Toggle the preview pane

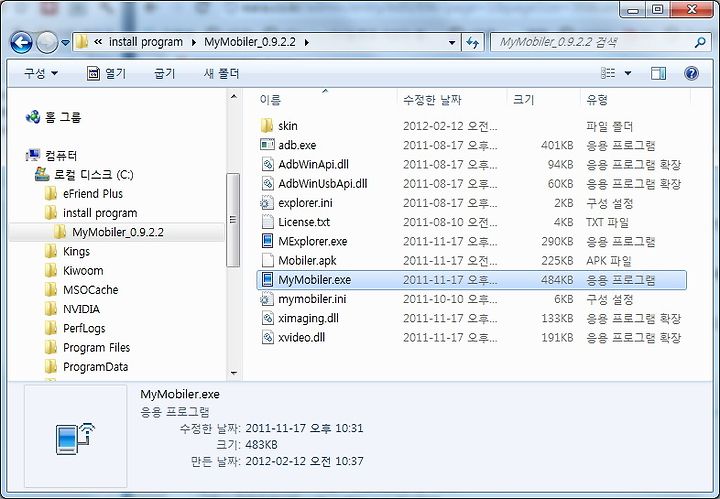[658, 73]
